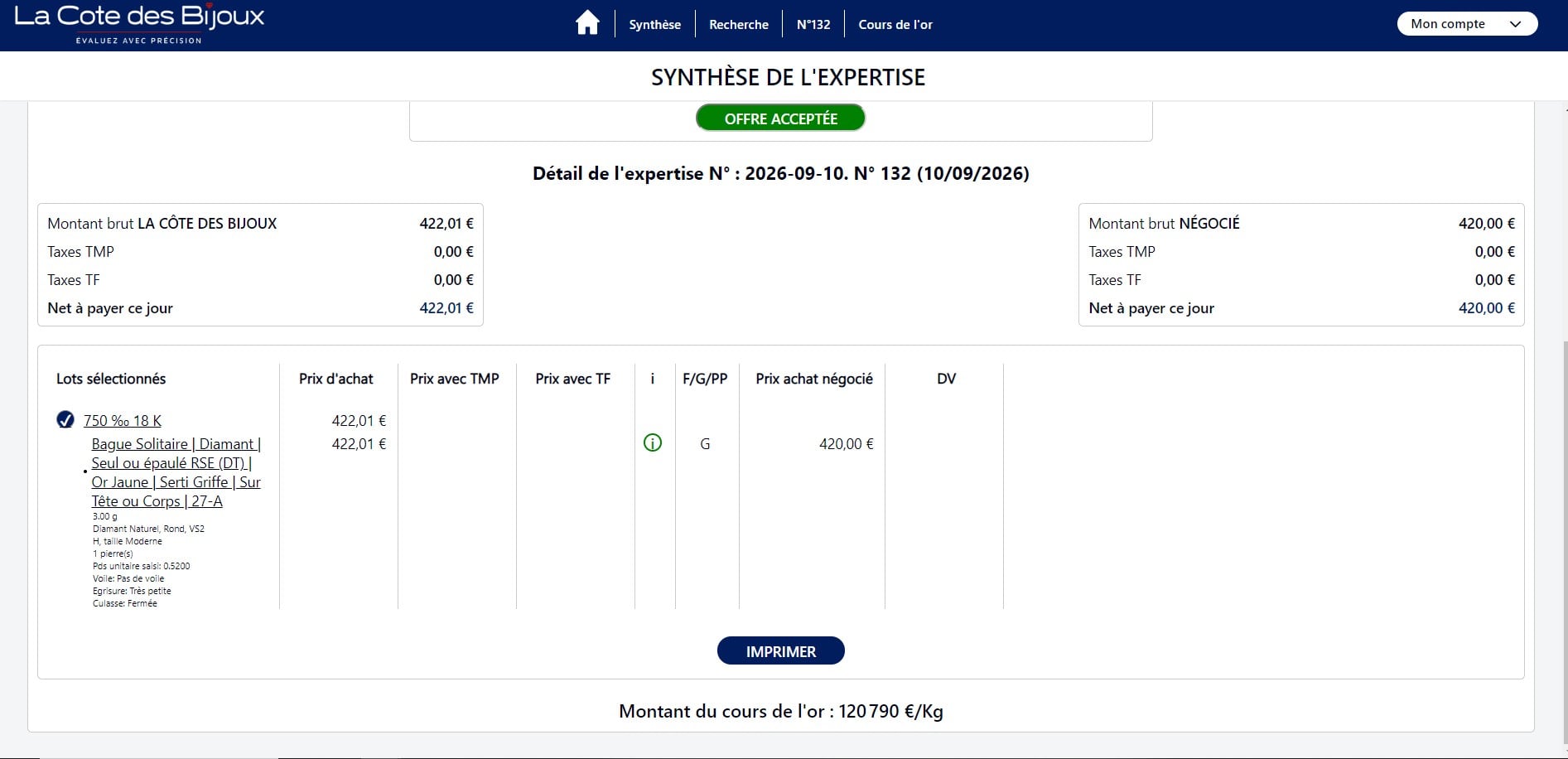This screenshot has height=759, width=1568.
Task: Click the F/G/PP column header
Action: (x=705, y=379)
